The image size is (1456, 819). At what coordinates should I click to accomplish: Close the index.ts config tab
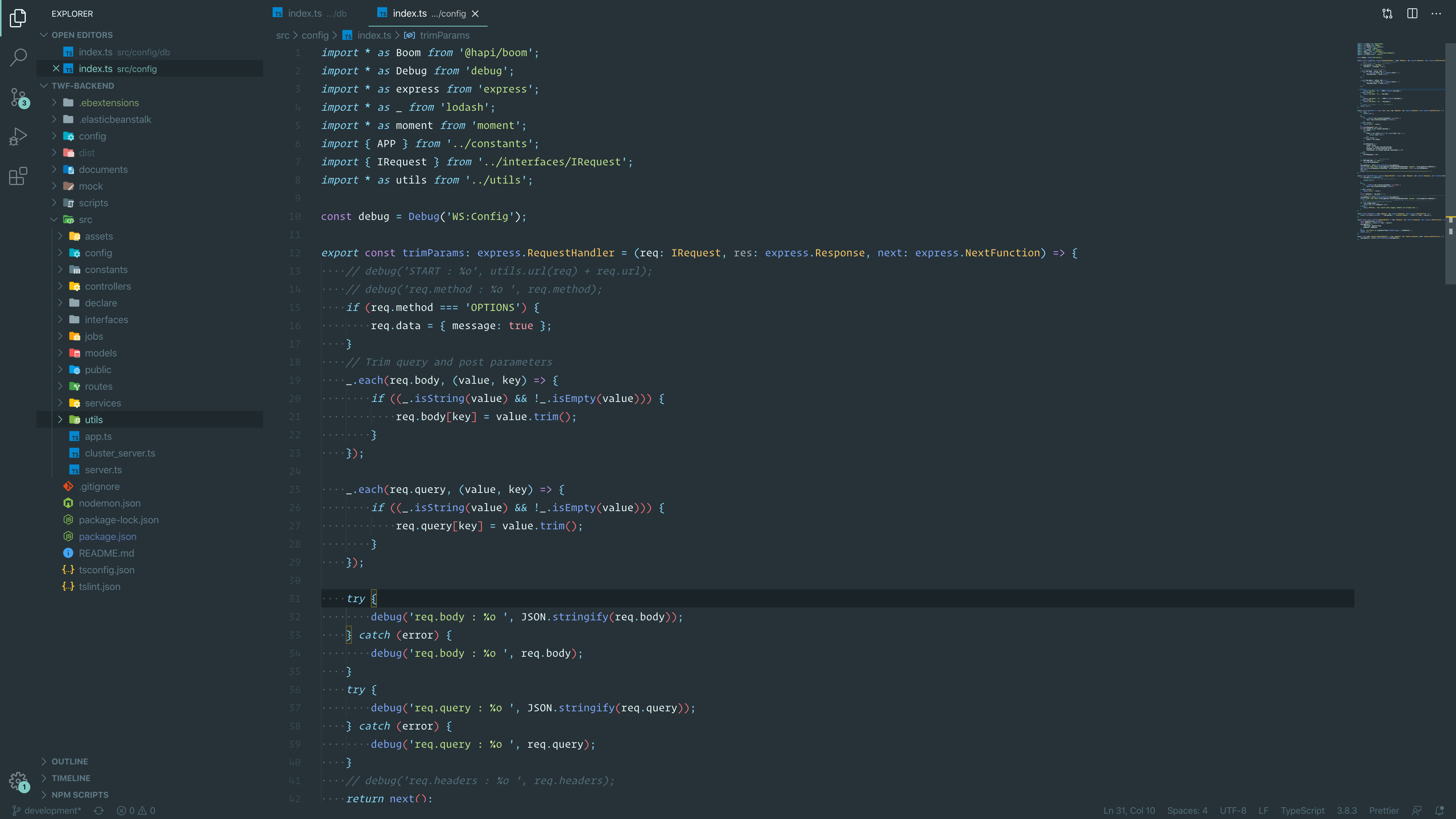[475, 14]
